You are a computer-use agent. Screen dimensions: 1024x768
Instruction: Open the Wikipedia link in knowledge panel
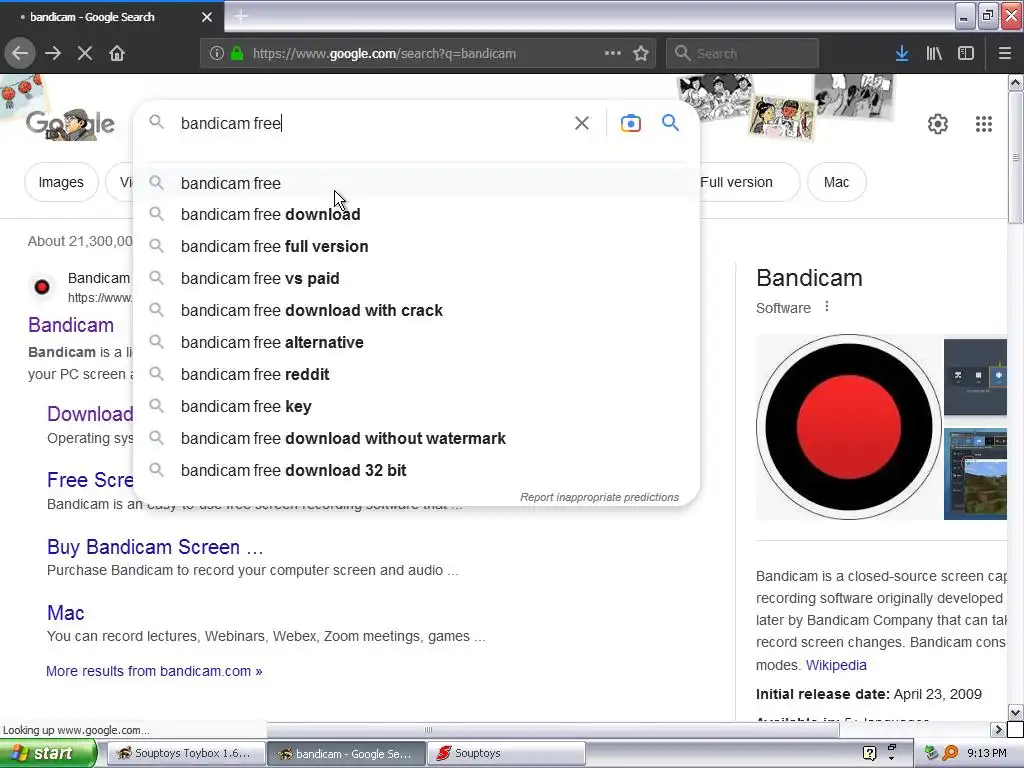[836, 665]
